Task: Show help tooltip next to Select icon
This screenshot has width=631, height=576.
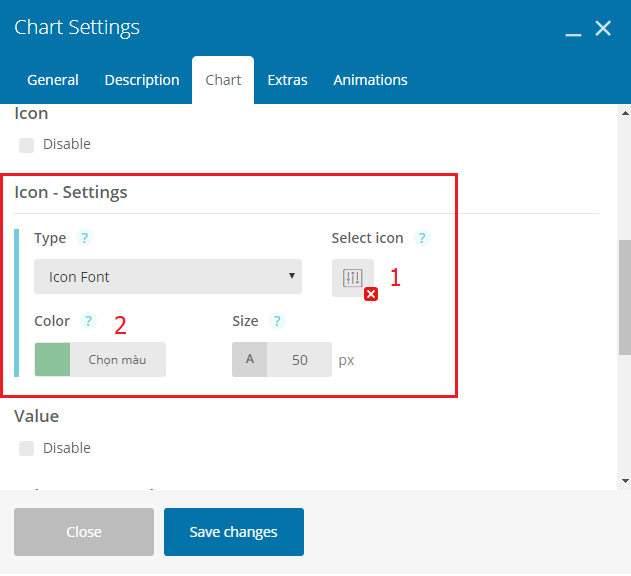Action: tap(422, 238)
